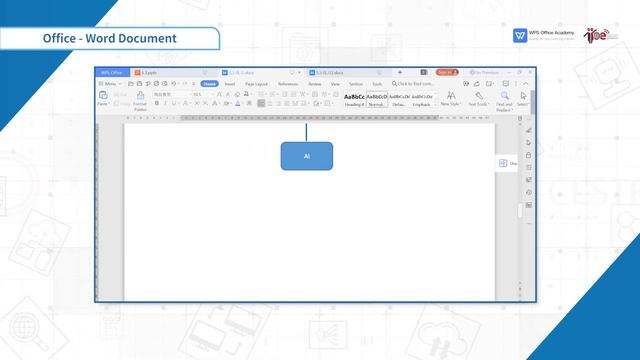Click the command search box
640x360 pixels.
point(413,84)
